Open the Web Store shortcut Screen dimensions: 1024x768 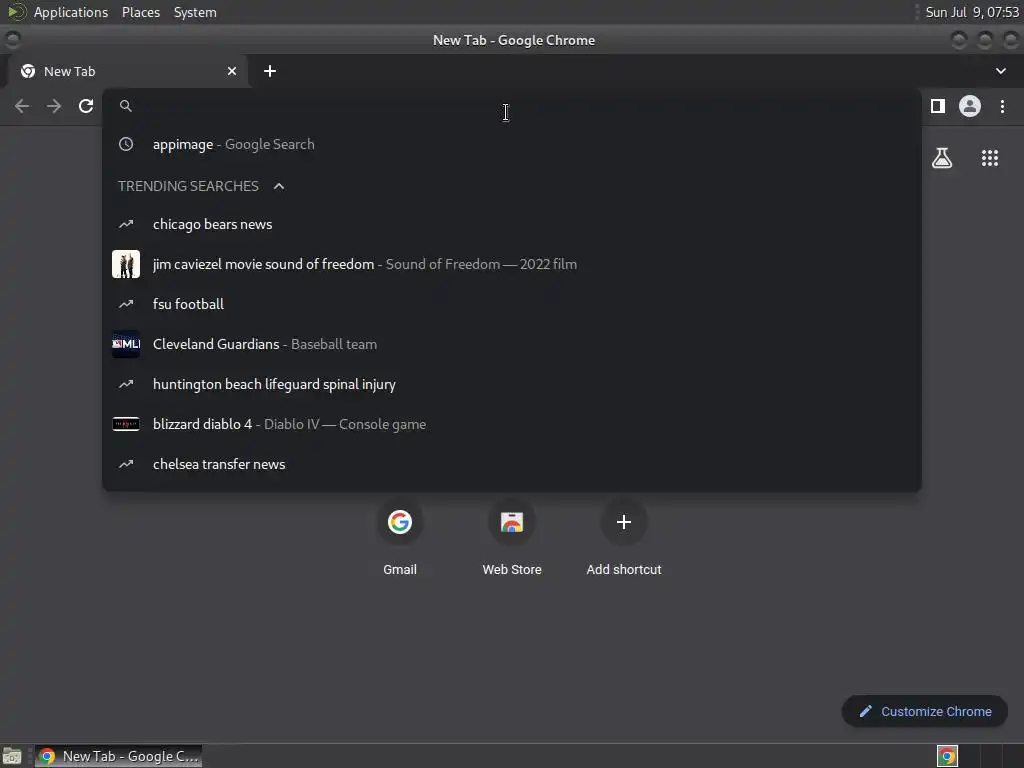512,537
